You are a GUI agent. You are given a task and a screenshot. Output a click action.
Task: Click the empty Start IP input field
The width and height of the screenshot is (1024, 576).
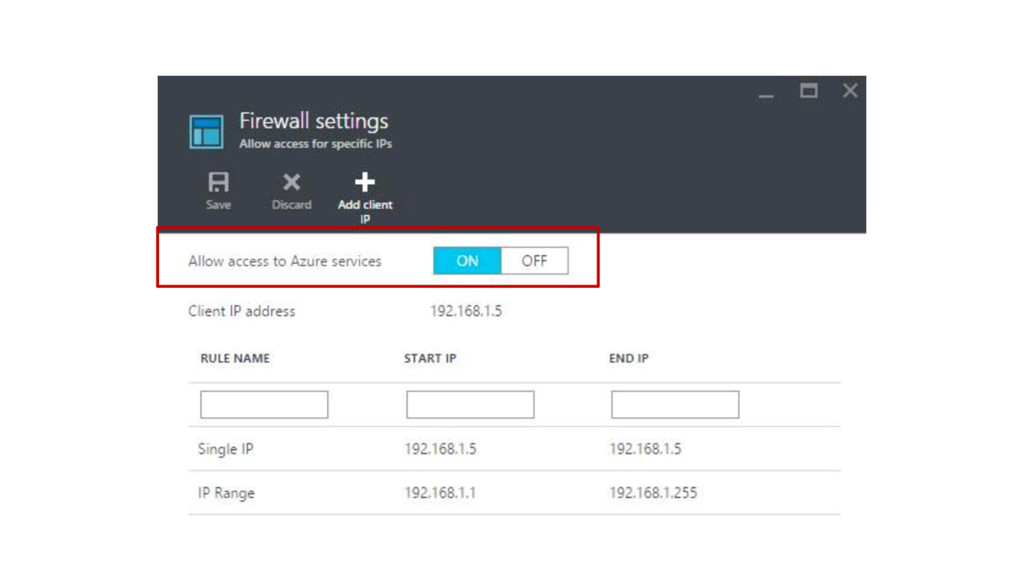470,404
